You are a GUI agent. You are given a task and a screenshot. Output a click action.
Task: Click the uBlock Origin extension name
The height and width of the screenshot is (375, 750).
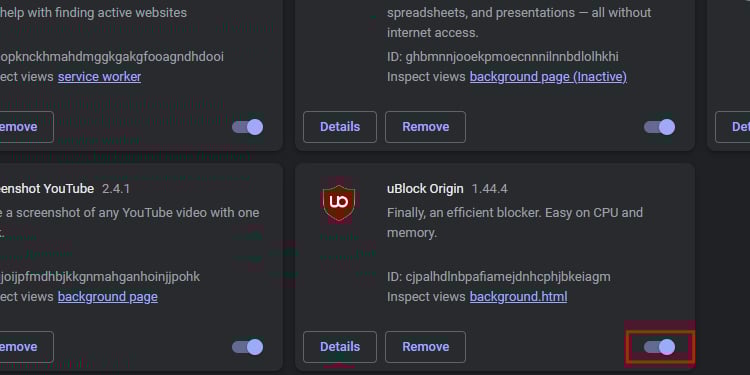pyautogui.click(x=425, y=189)
